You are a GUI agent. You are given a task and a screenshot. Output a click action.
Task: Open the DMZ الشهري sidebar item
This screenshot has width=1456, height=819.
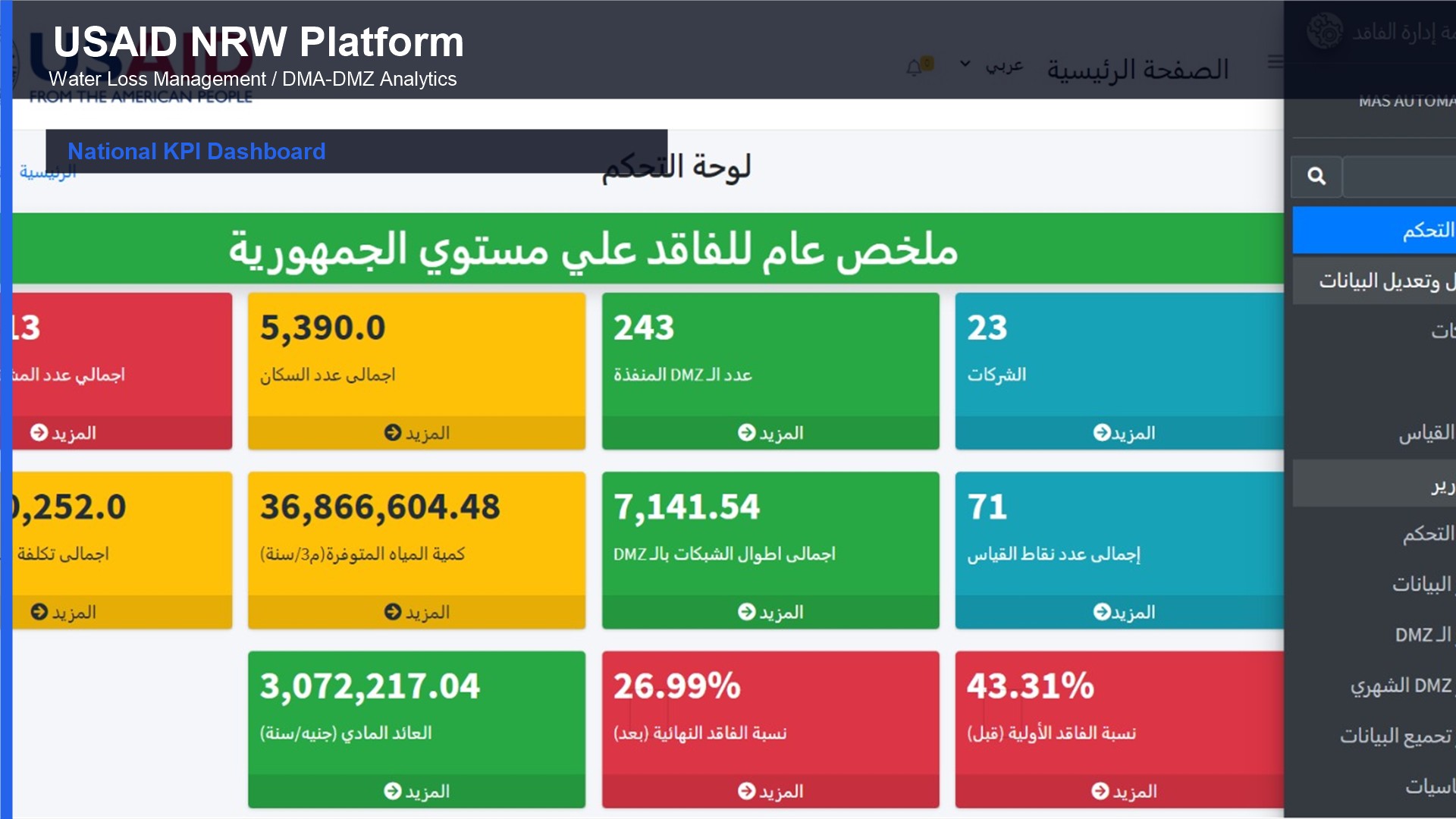[1401, 686]
